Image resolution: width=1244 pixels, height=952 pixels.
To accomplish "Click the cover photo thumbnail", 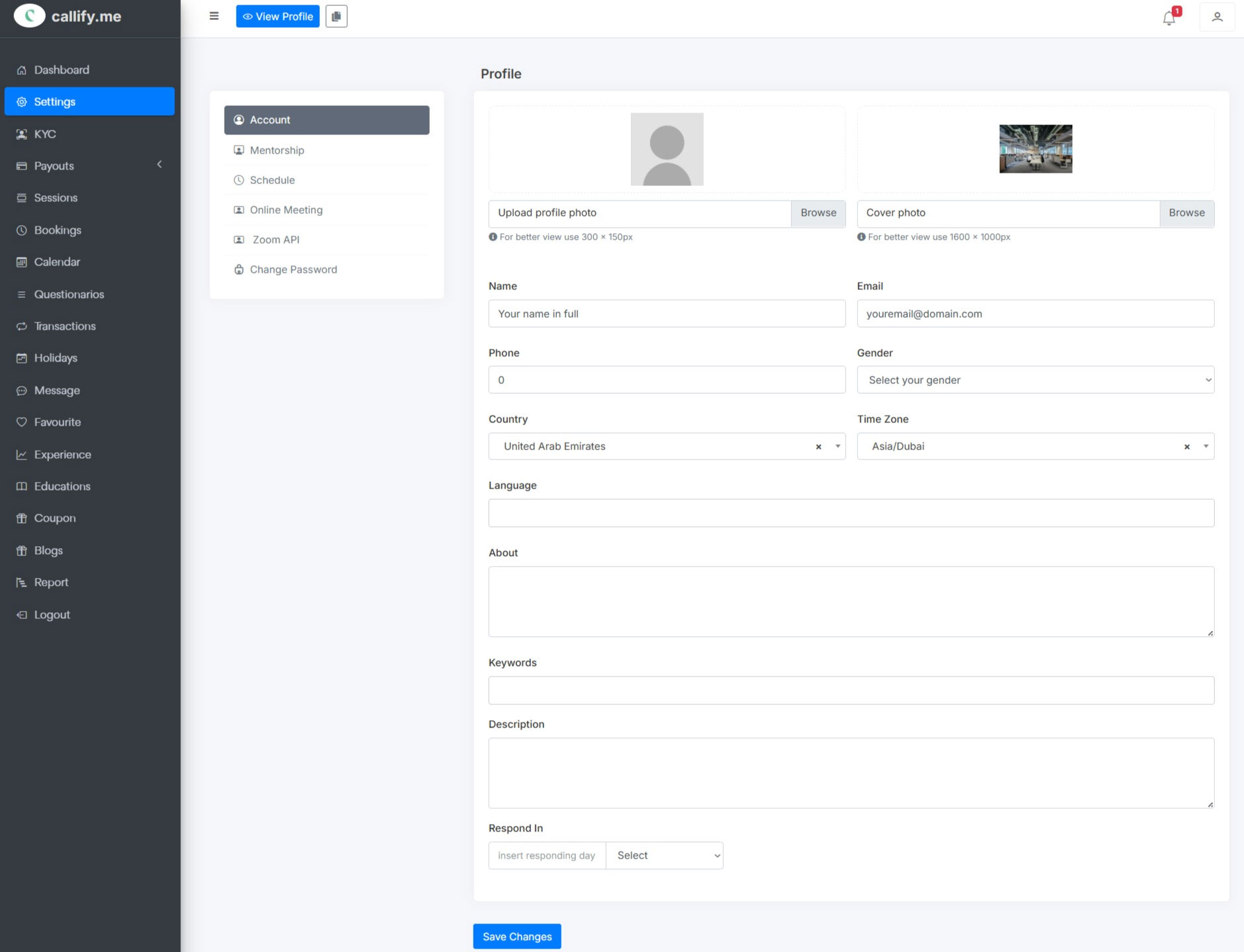I will 1035,149.
